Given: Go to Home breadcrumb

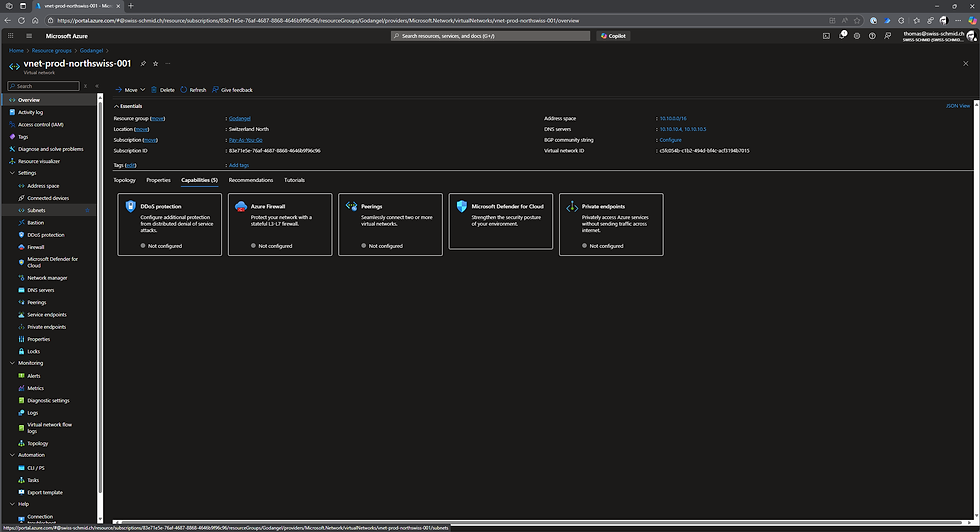Looking at the screenshot, I should click(16, 51).
